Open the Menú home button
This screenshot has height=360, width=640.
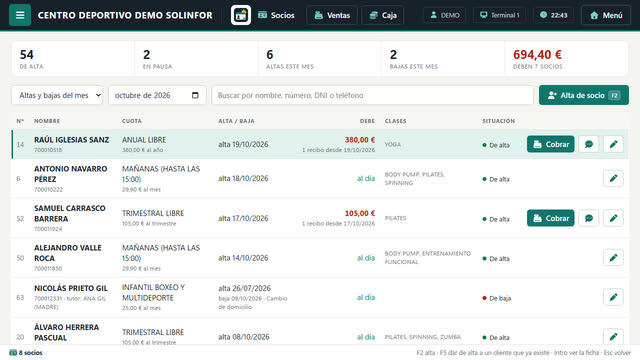click(606, 15)
